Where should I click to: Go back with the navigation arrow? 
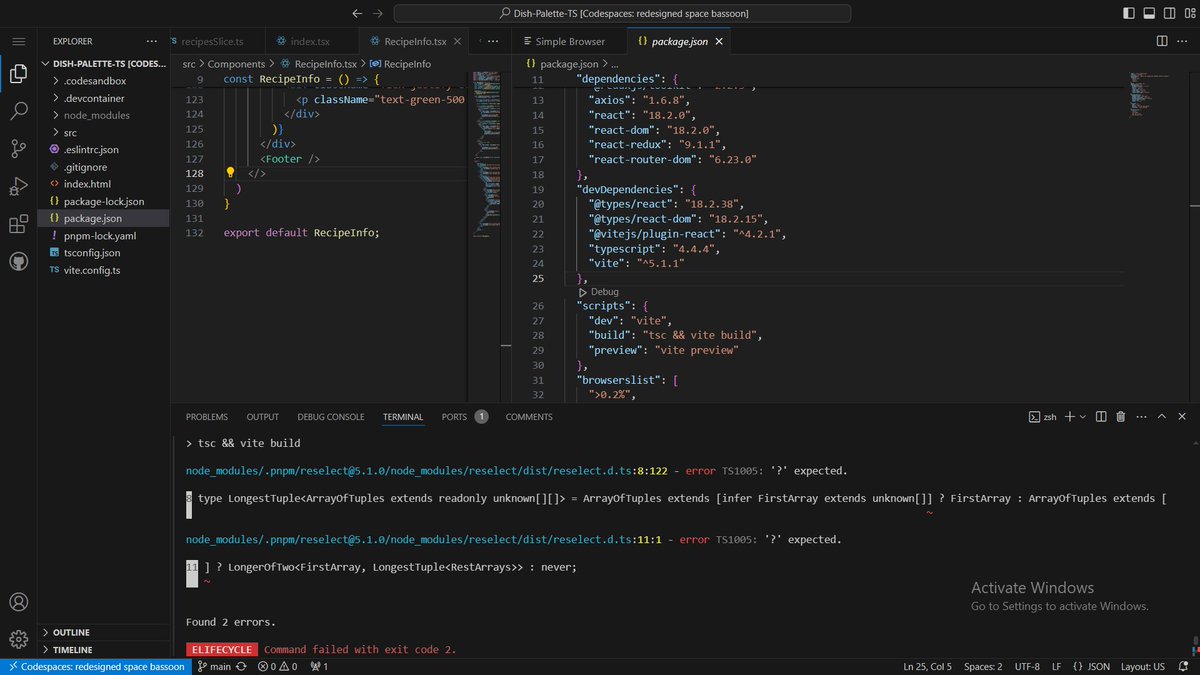[357, 13]
